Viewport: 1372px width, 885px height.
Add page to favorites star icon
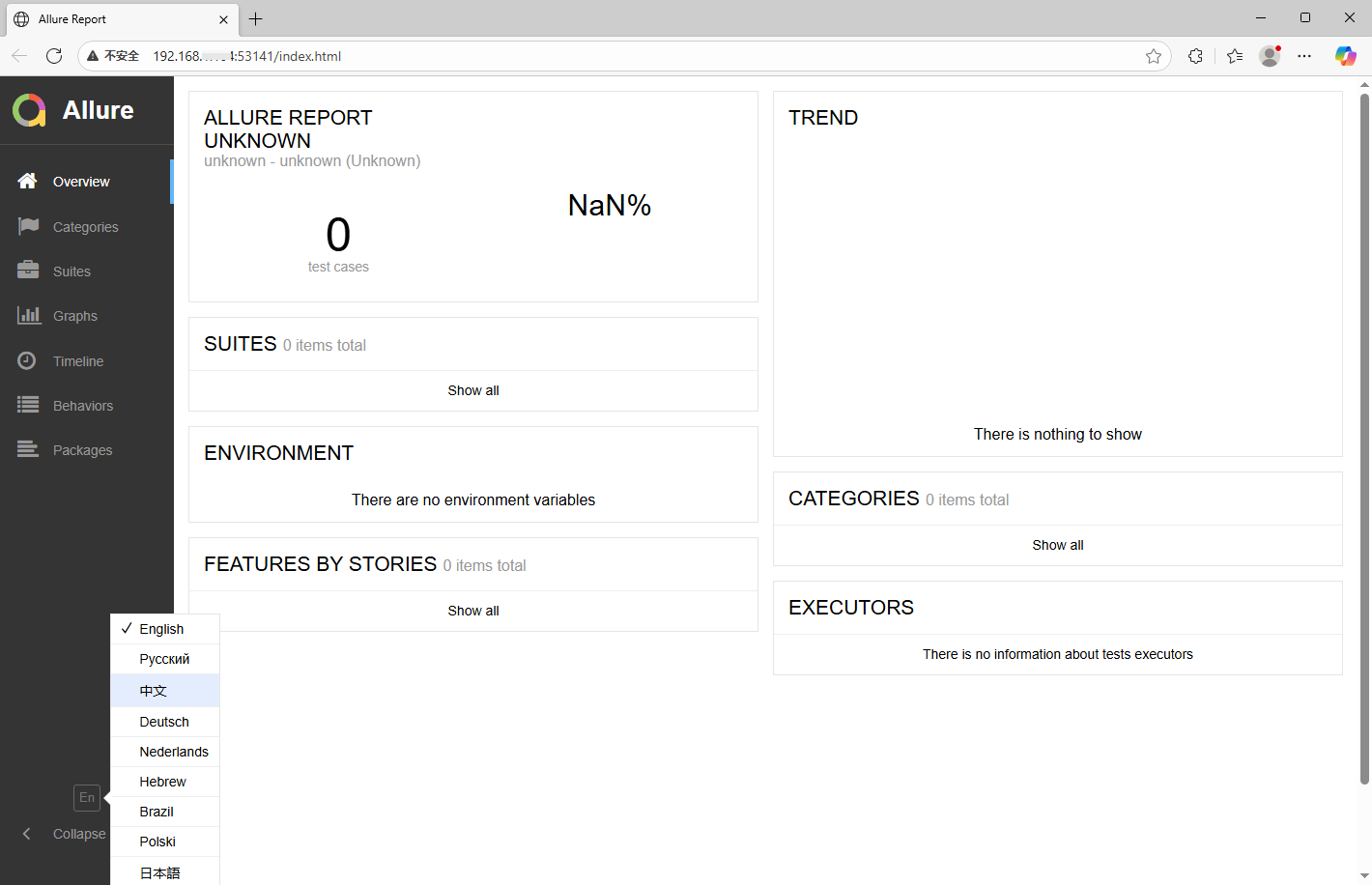(1154, 56)
